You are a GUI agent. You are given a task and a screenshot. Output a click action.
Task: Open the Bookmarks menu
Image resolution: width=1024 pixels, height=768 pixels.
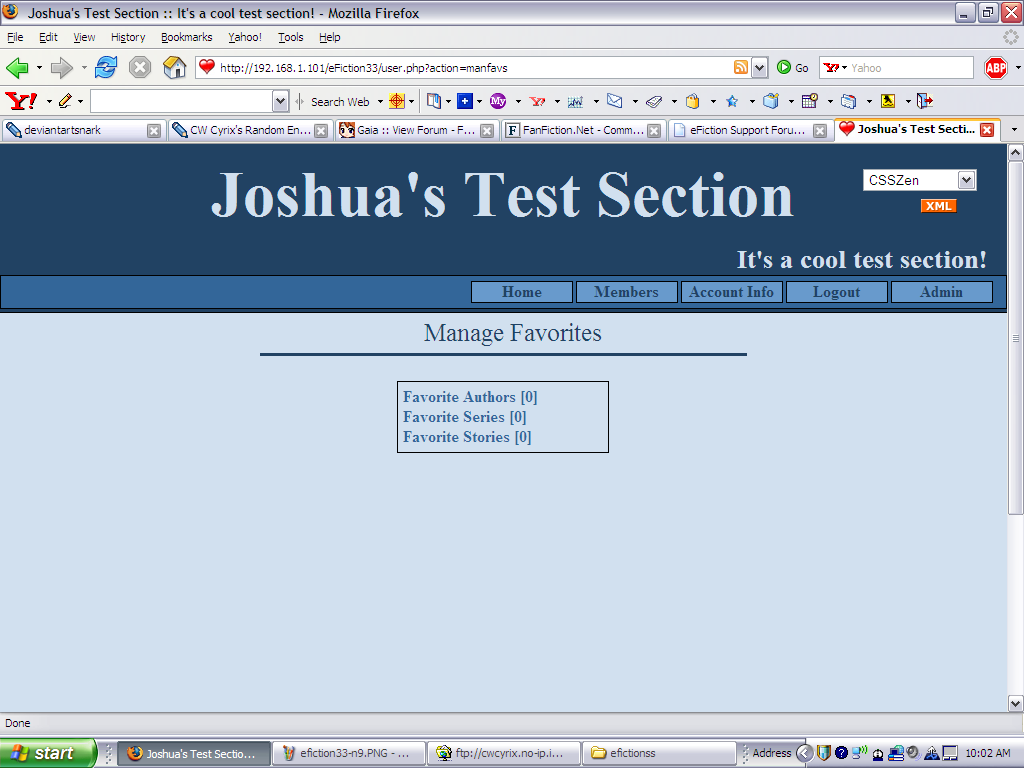pyautogui.click(x=187, y=37)
